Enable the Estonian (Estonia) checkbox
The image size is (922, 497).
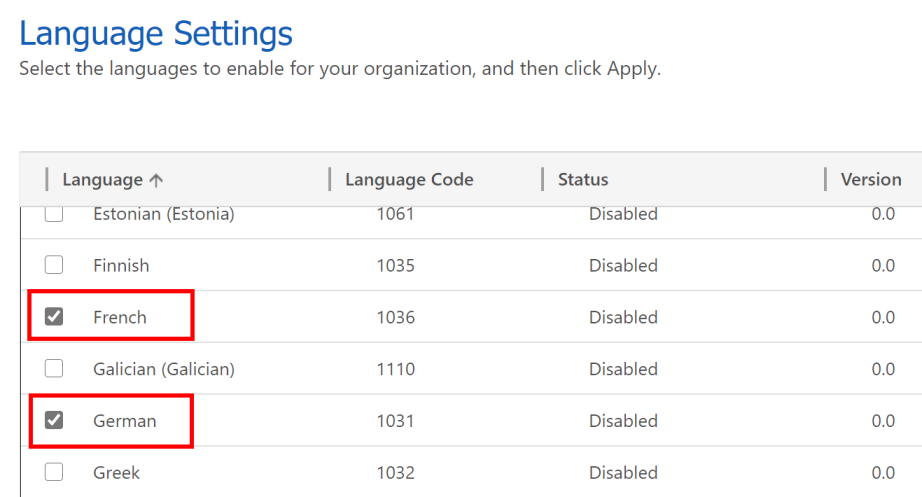pyautogui.click(x=54, y=214)
